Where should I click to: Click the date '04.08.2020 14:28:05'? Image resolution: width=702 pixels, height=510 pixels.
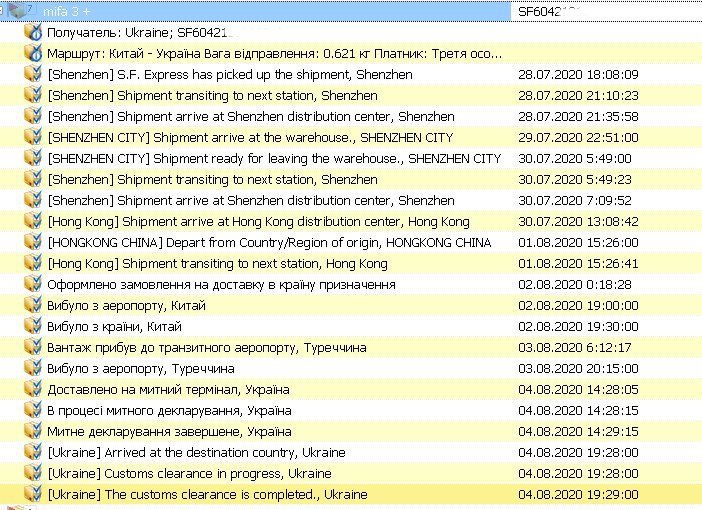[578, 390]
